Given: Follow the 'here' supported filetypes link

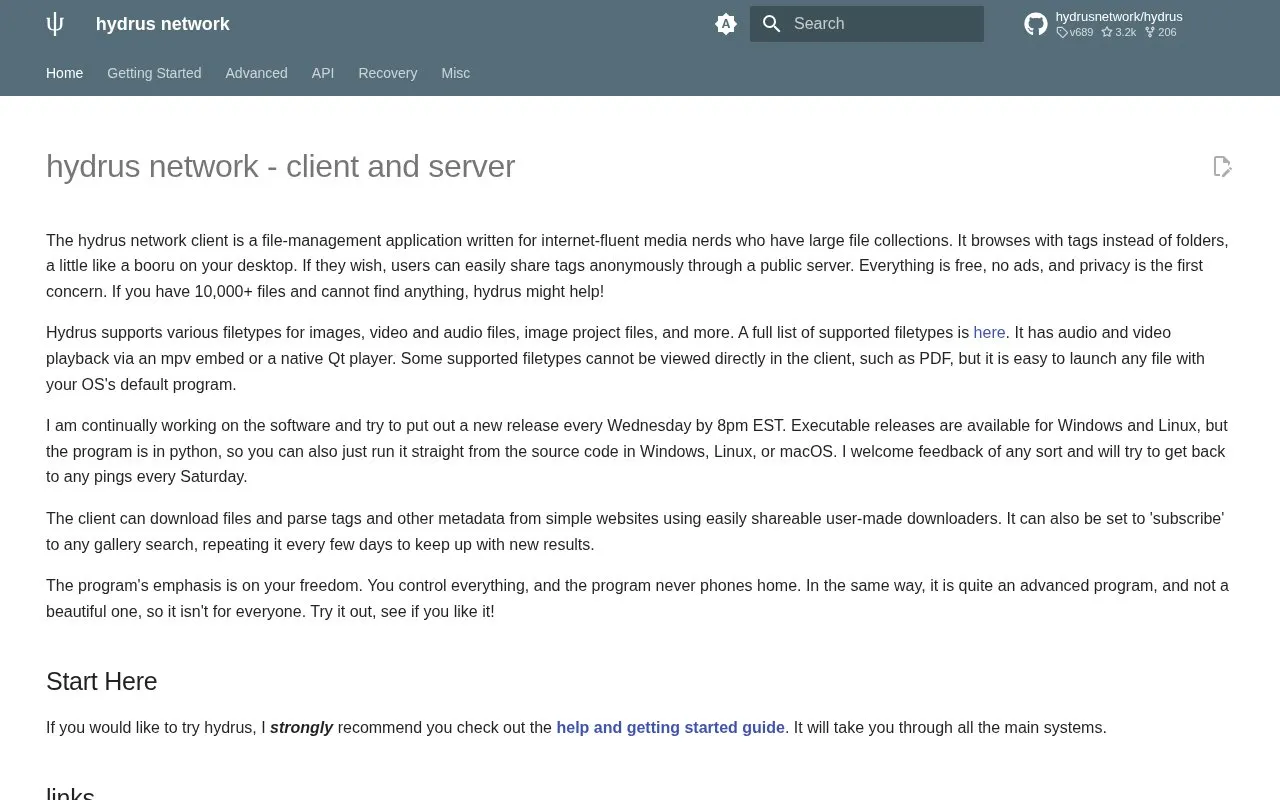Looking at the screenshot, I should pyautogui.click(x=989, y=332).
